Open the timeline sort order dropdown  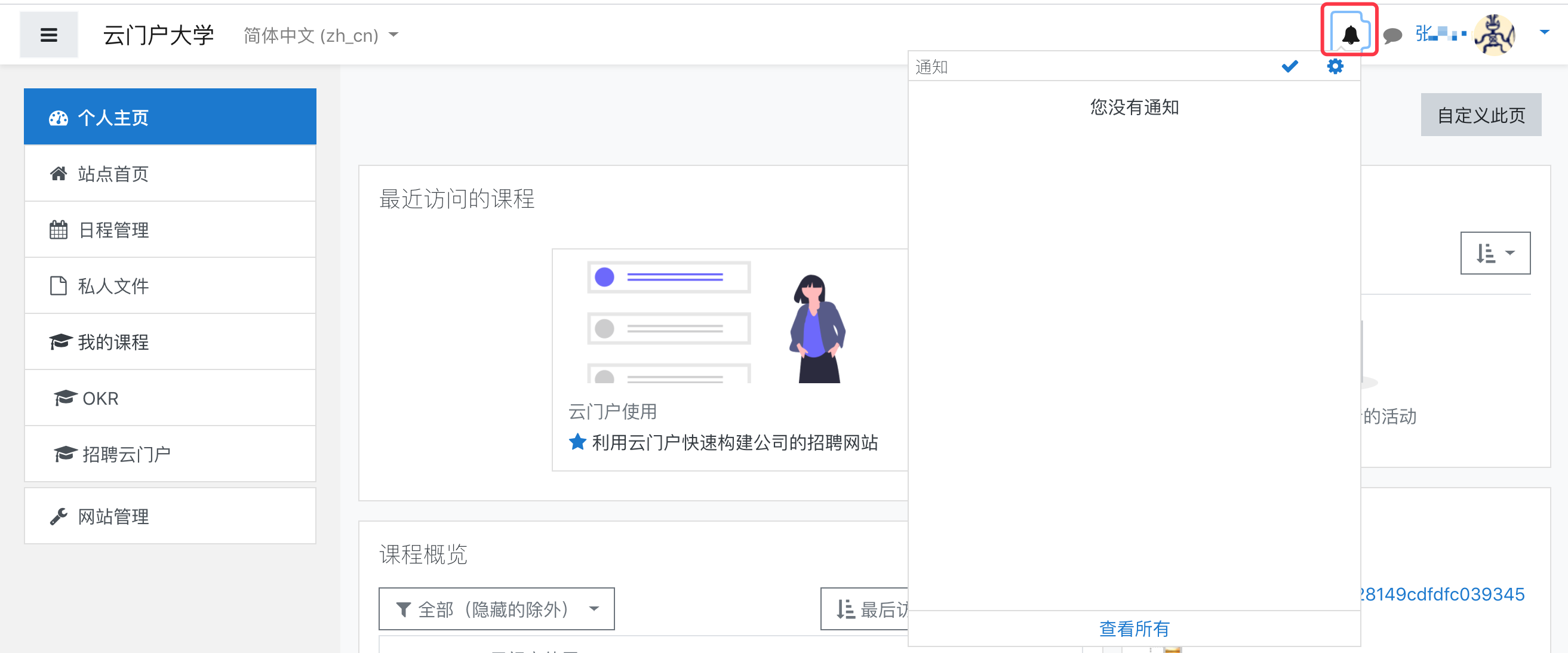pos(1495,252)
